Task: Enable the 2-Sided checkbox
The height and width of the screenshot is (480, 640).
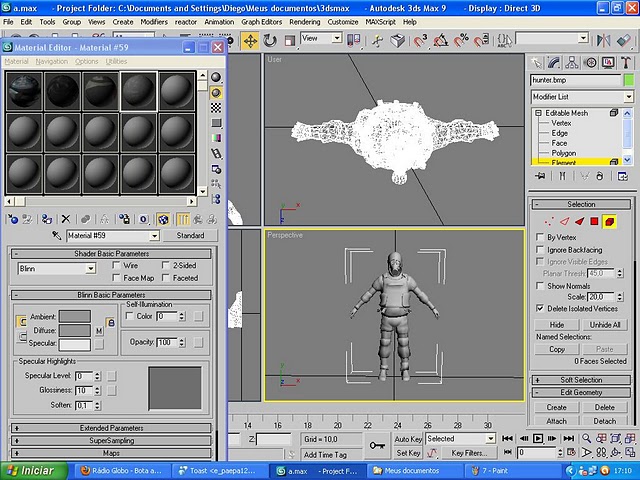Action: coord(165,265)
